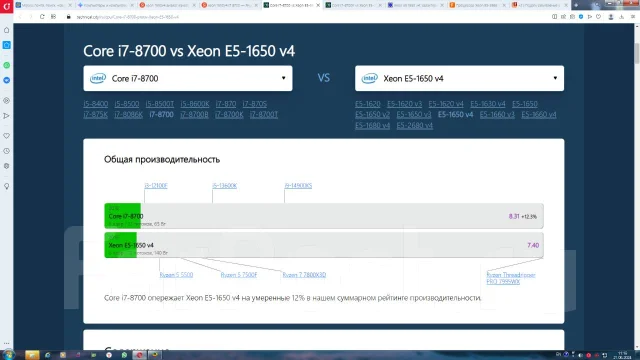
Task: Click the Core i7-8700 green performance bar
Action: (122, 216)
